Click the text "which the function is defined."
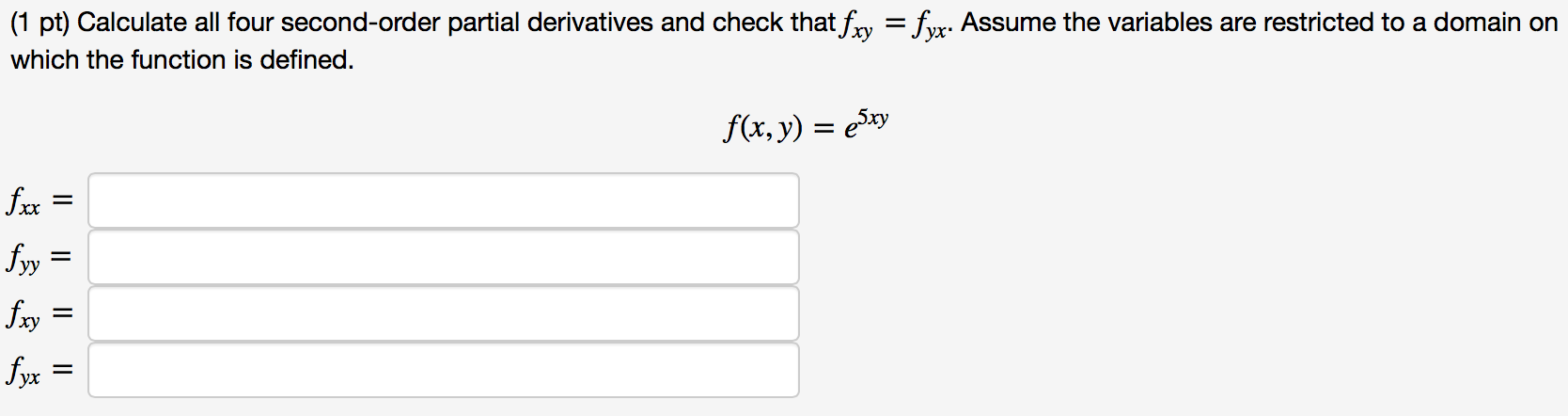The image size is (1568, 416). click(x=182, y=60)
